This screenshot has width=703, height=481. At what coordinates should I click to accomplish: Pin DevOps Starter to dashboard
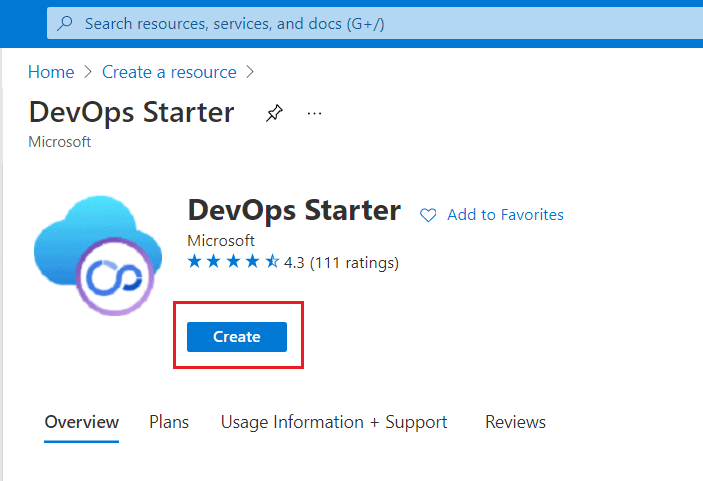274,113
